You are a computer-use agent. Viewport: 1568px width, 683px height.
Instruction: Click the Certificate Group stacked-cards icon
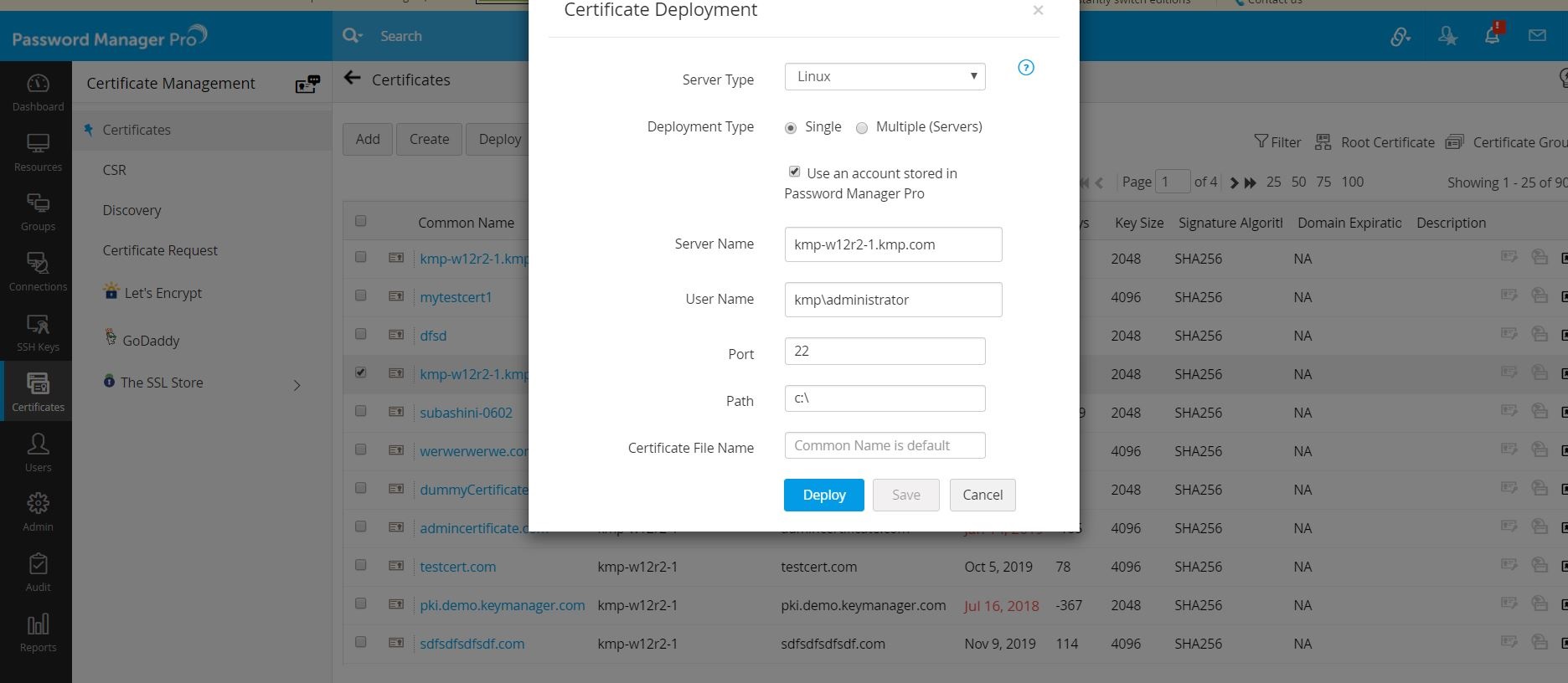[x=1456, y=141]
